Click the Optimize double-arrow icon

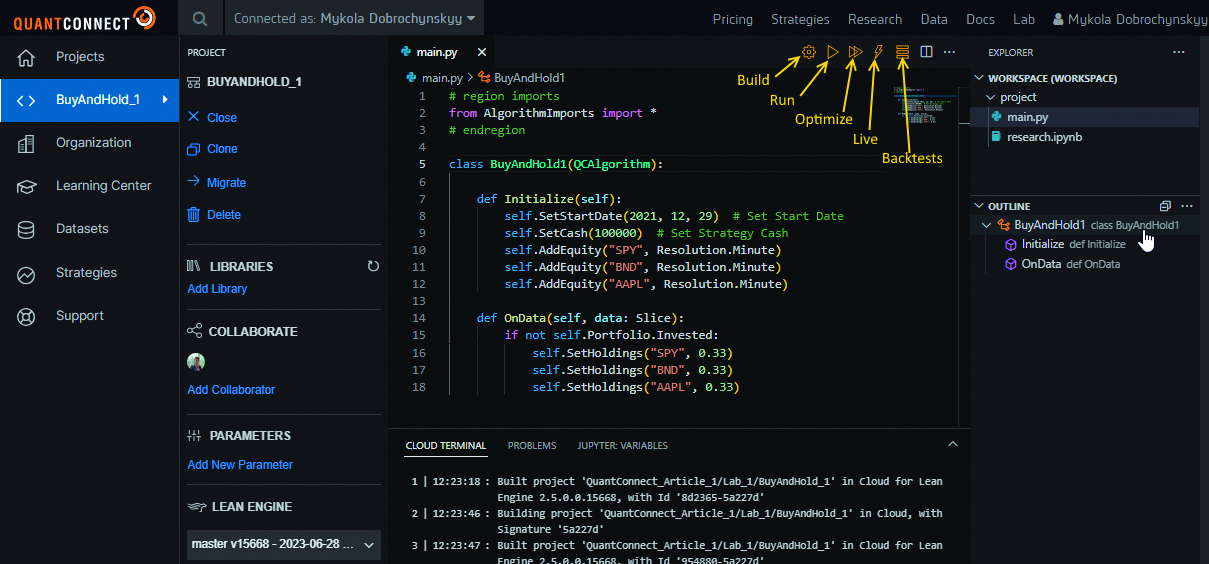[855, 52]
